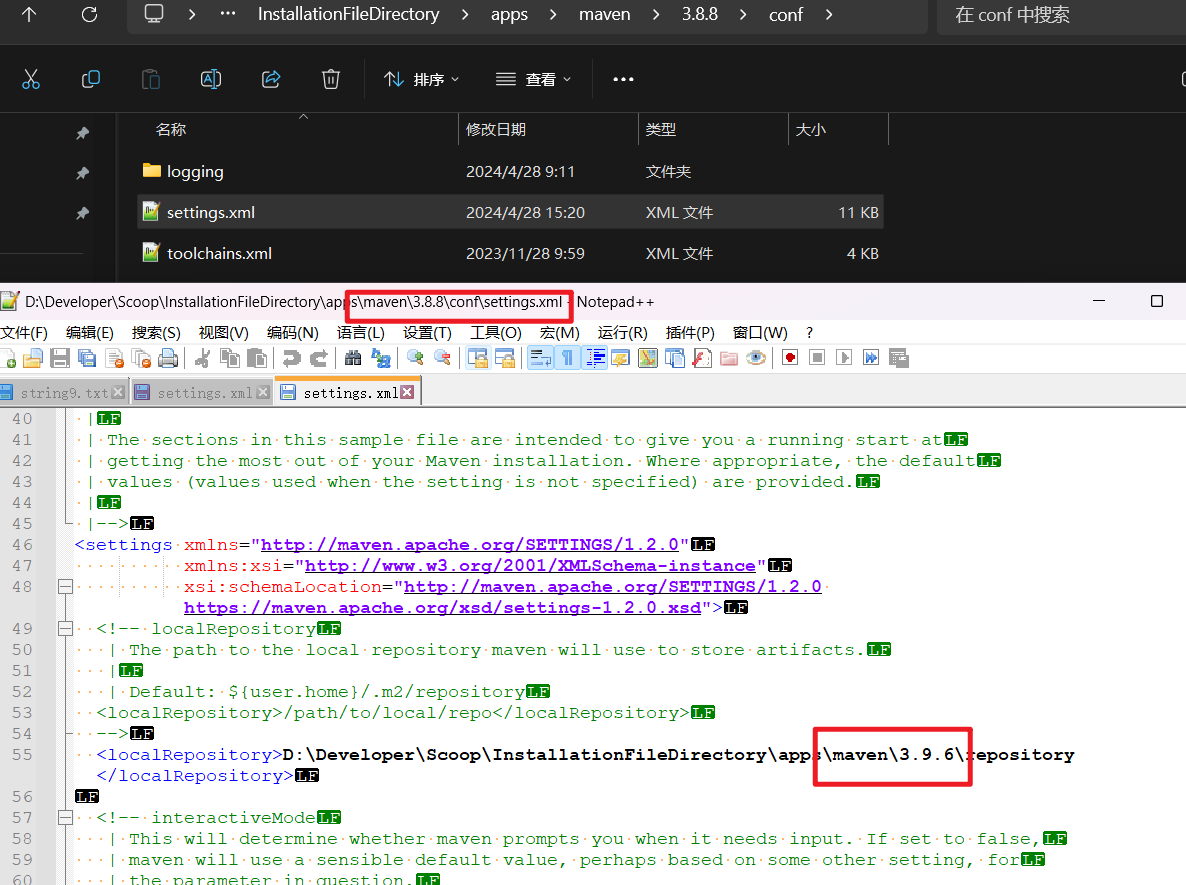Screen dimensions: 1186x885
Task: Collapse fold marker at line 48
Action: (66, 587)
